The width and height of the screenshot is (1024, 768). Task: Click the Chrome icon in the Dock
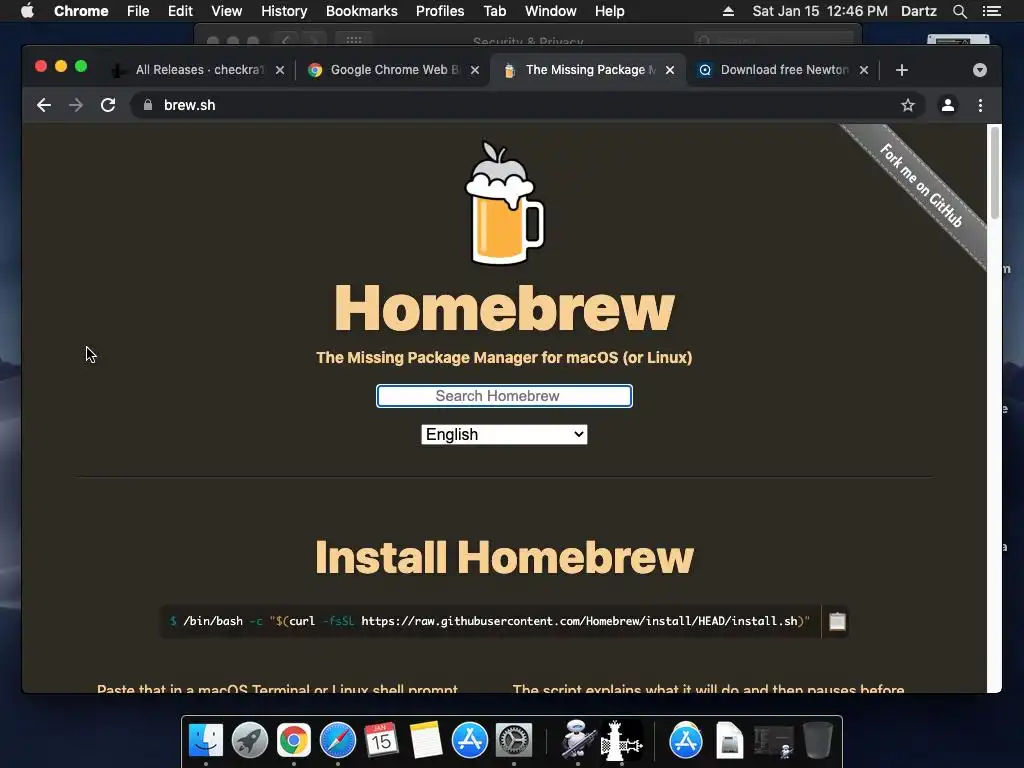294,741
